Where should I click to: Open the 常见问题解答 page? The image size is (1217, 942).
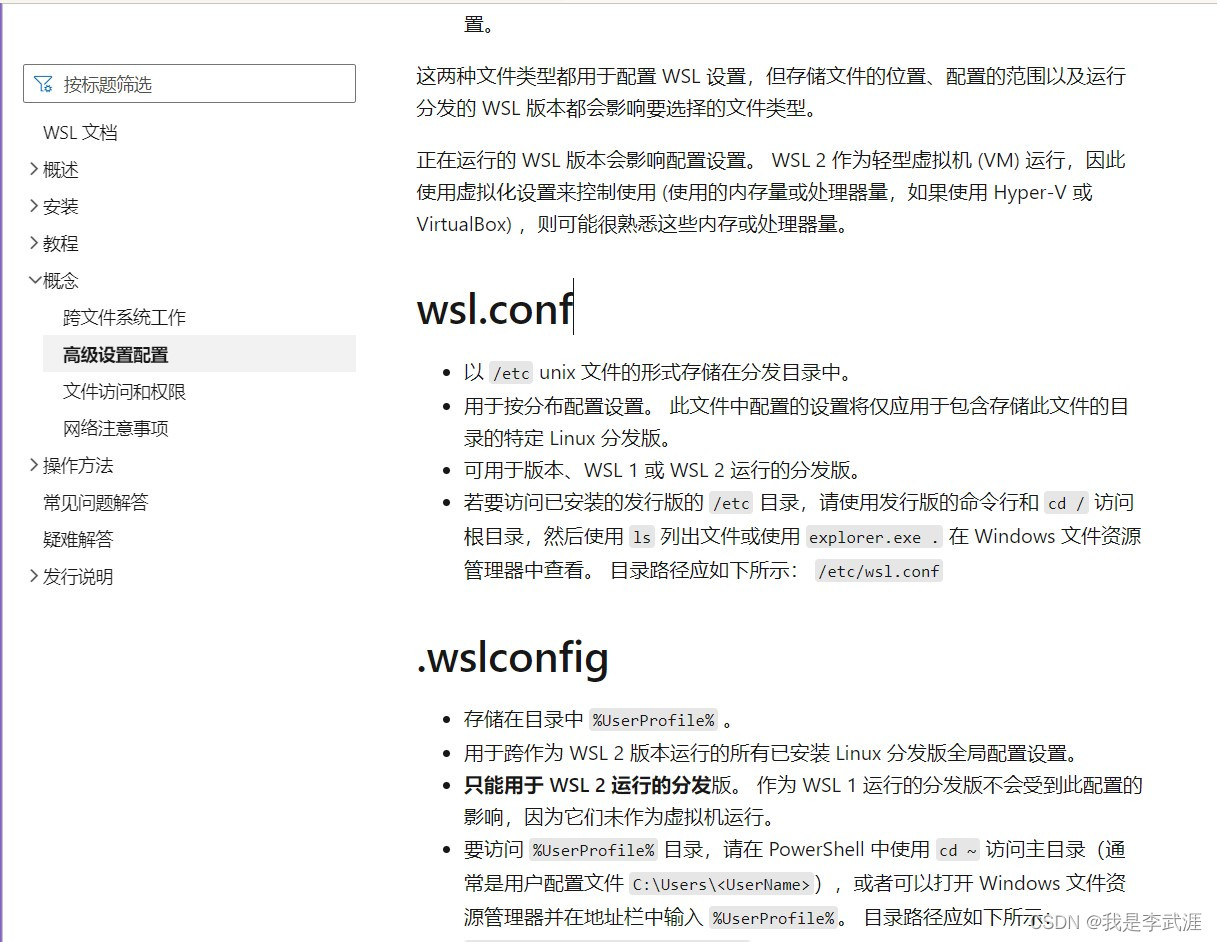pos(95,502)
